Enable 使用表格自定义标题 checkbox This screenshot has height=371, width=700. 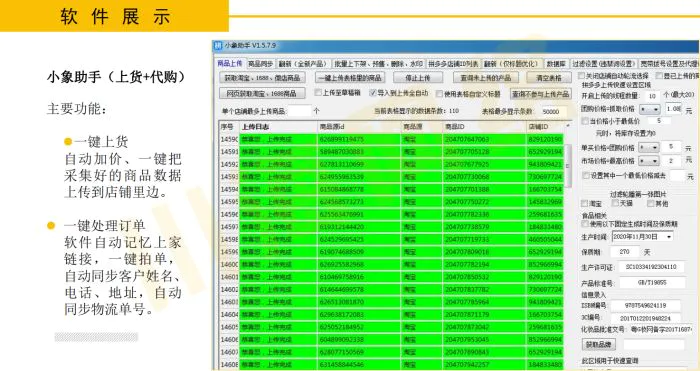[439, 94]
